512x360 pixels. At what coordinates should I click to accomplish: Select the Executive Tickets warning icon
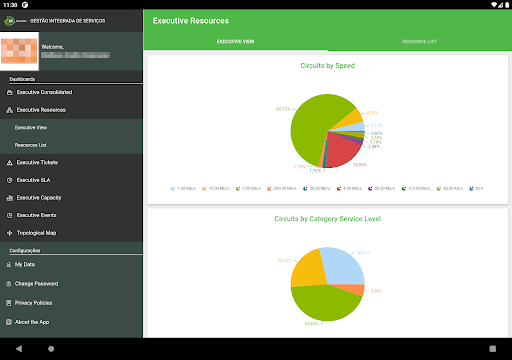(x=10, y=163)
